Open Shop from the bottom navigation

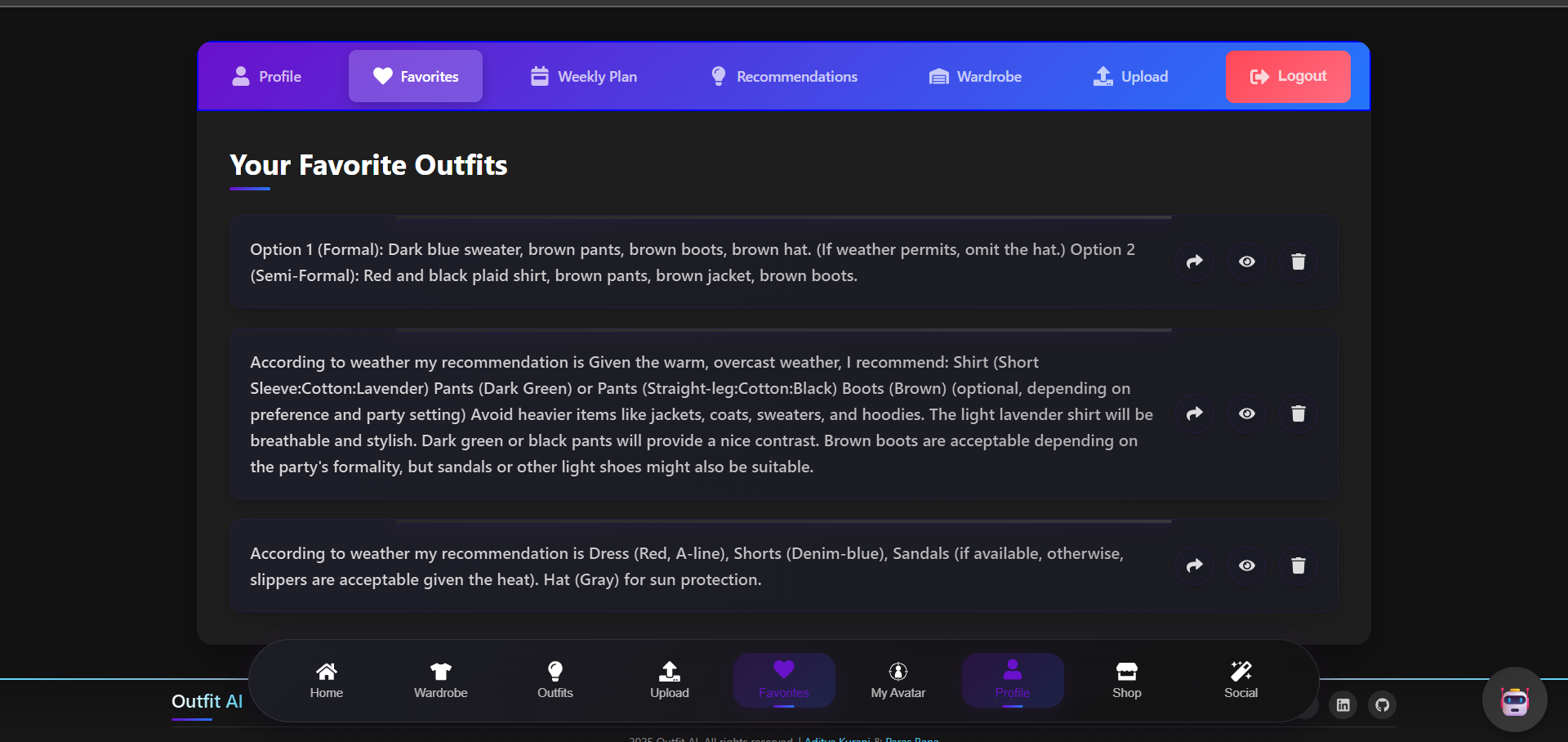click(x=1126, y=680)
